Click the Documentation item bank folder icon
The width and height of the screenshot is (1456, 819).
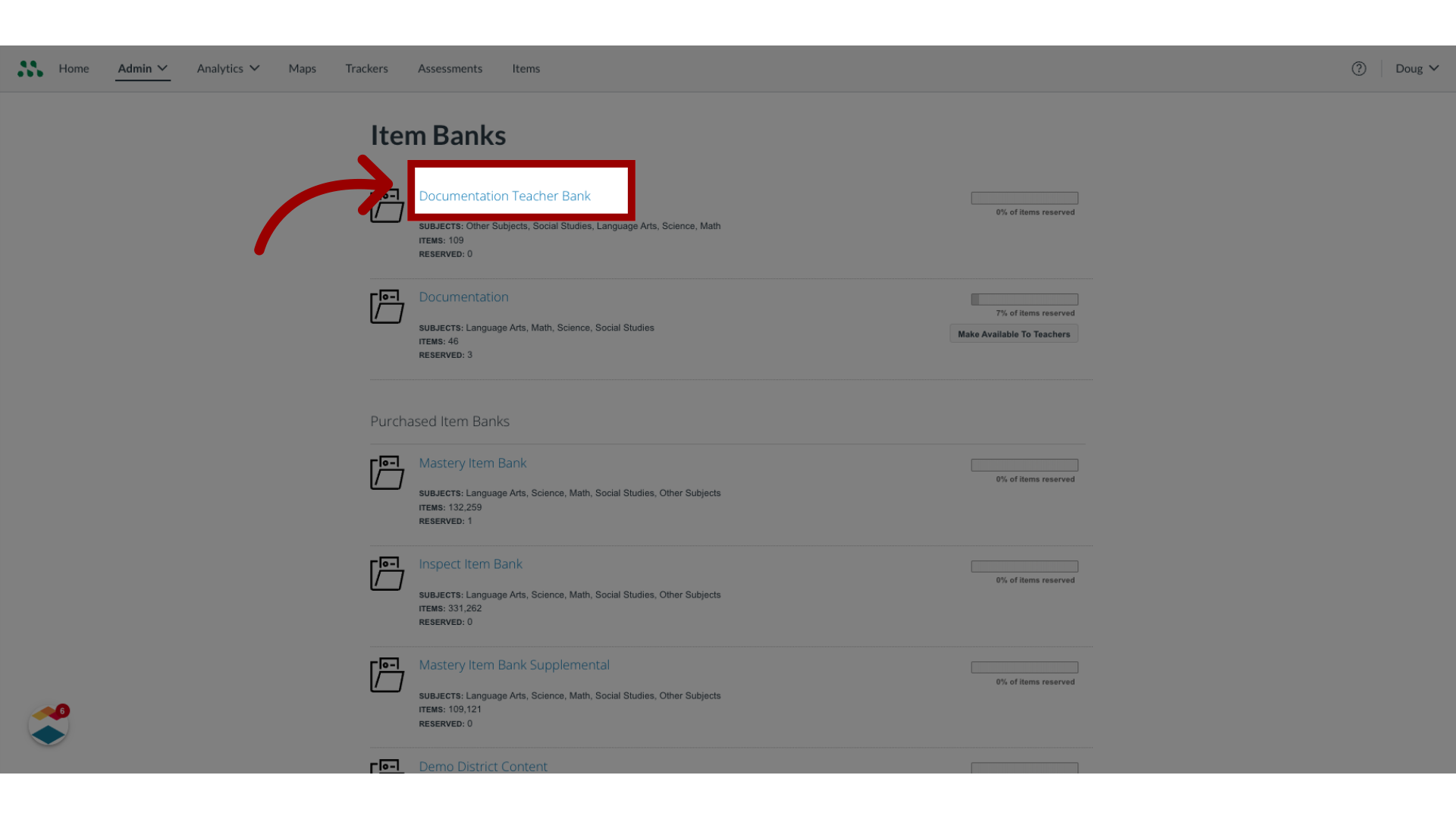click(387, 306)
